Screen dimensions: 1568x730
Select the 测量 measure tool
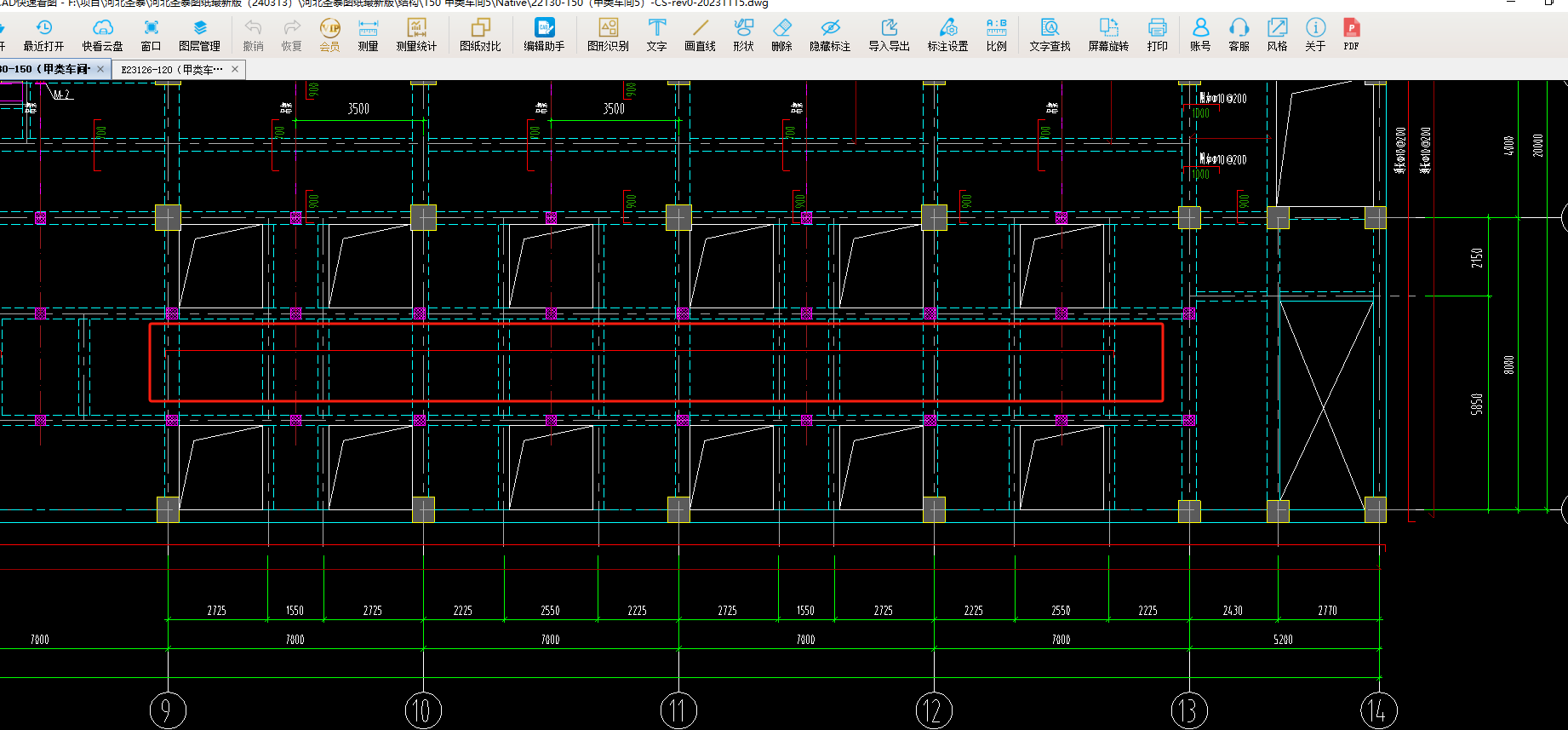(368, 35)
